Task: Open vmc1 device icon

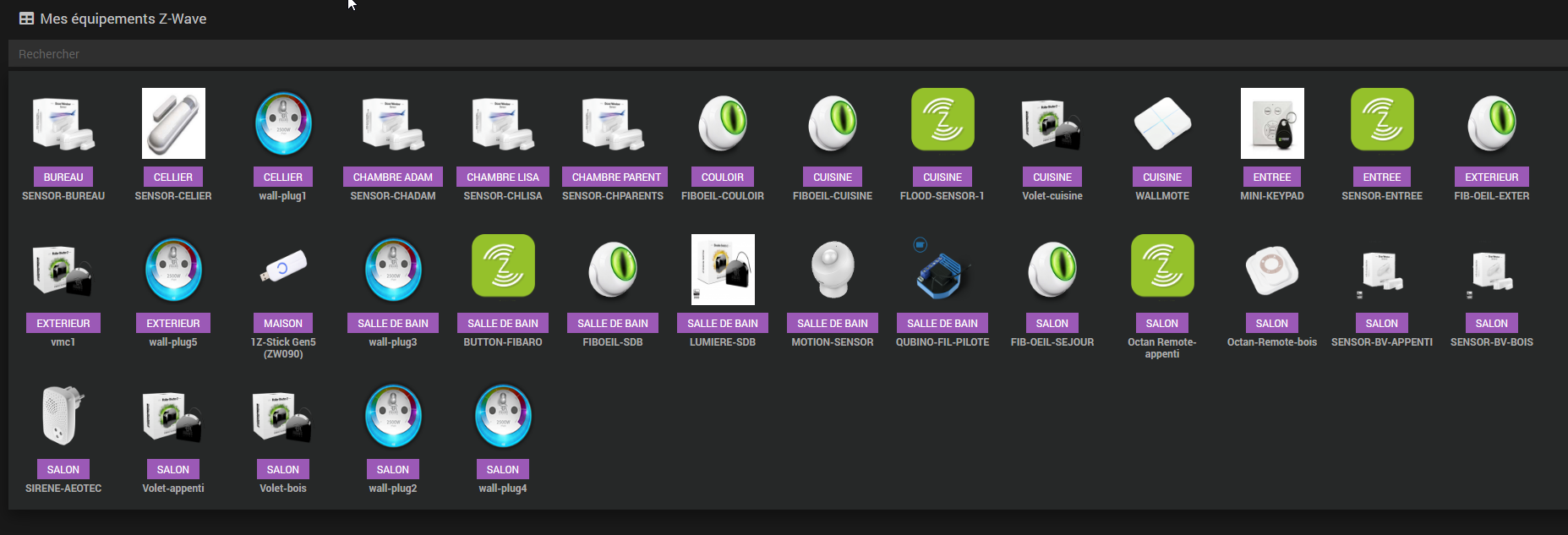Action: 63,270
